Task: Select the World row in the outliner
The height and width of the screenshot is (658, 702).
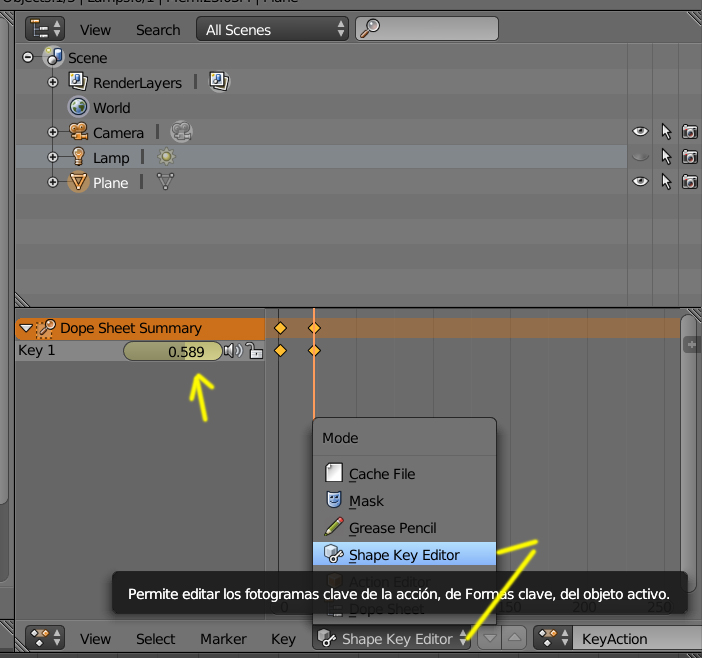Action: 321,107
